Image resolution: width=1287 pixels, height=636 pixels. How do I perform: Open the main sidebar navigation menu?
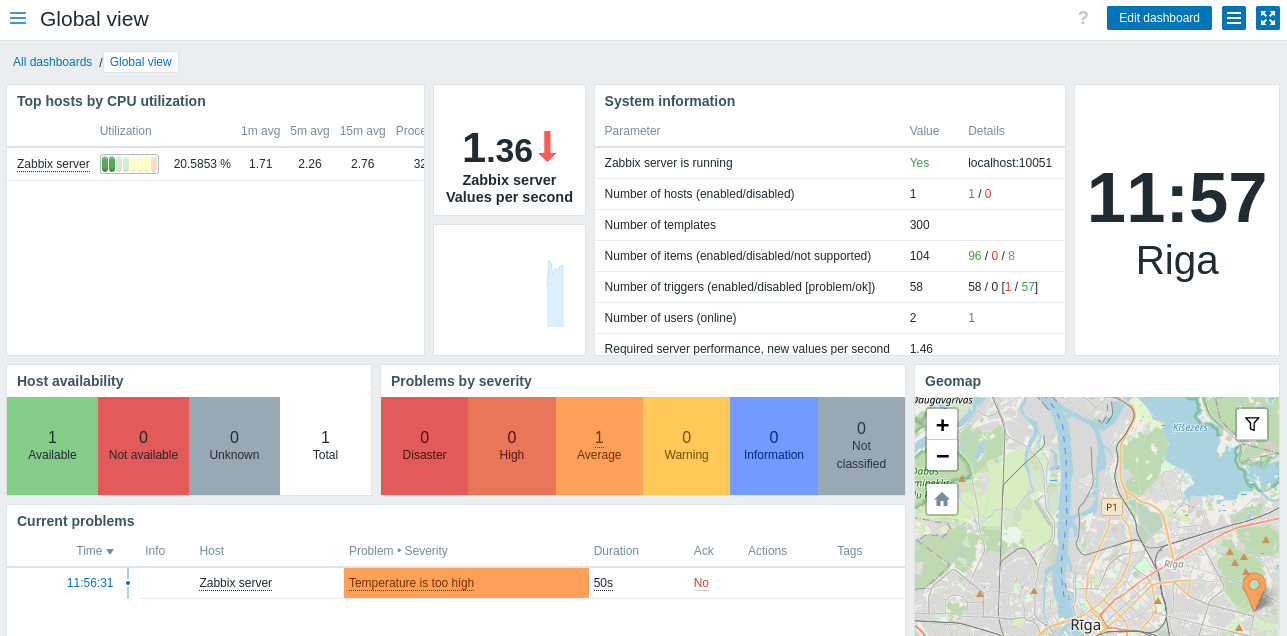tap(18, 17)
